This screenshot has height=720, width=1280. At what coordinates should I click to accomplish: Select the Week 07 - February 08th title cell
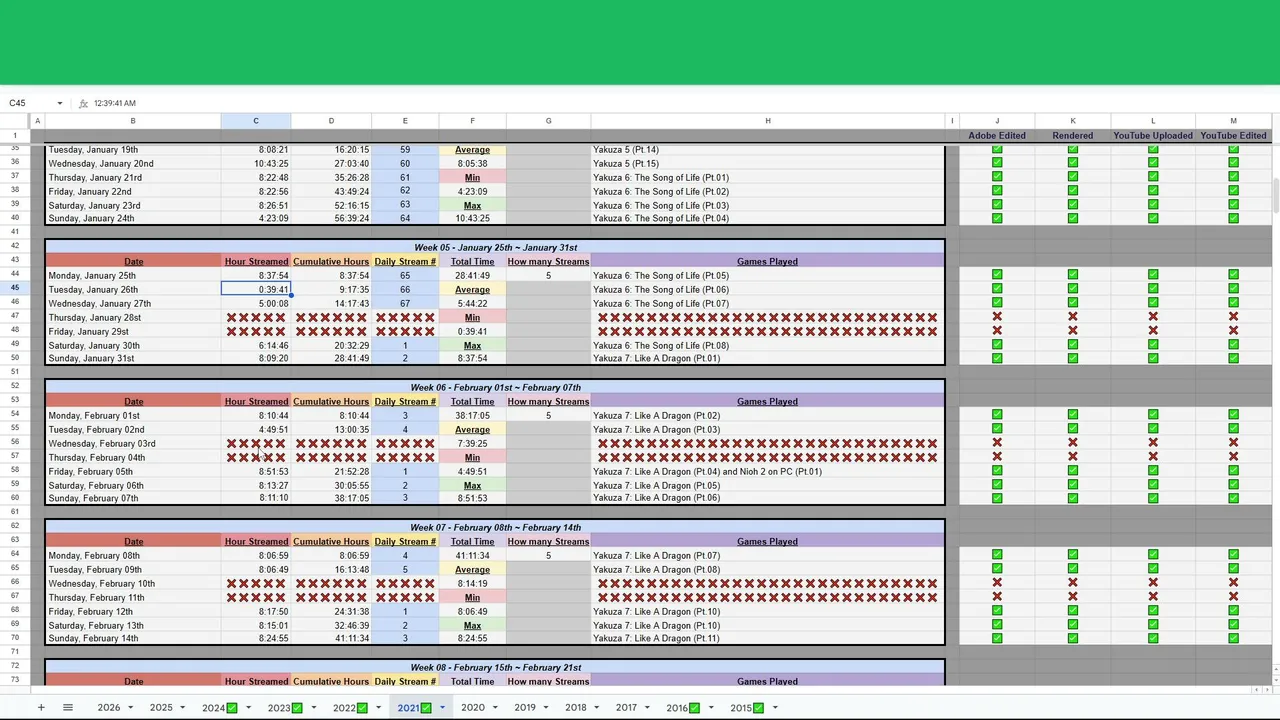[495, 527]
